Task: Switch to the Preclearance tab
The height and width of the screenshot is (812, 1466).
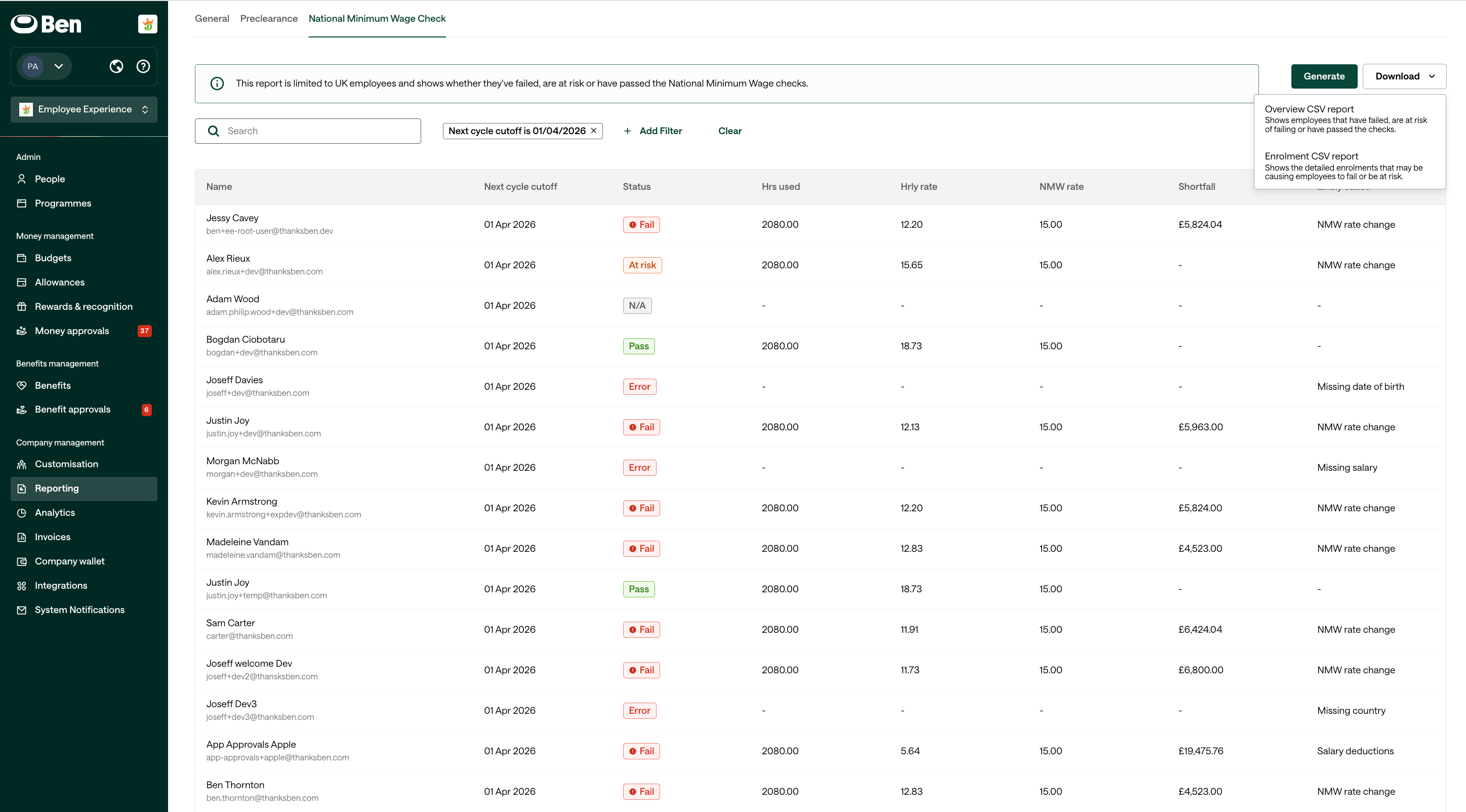Action: pyautogui.click(x=269, y=18)
